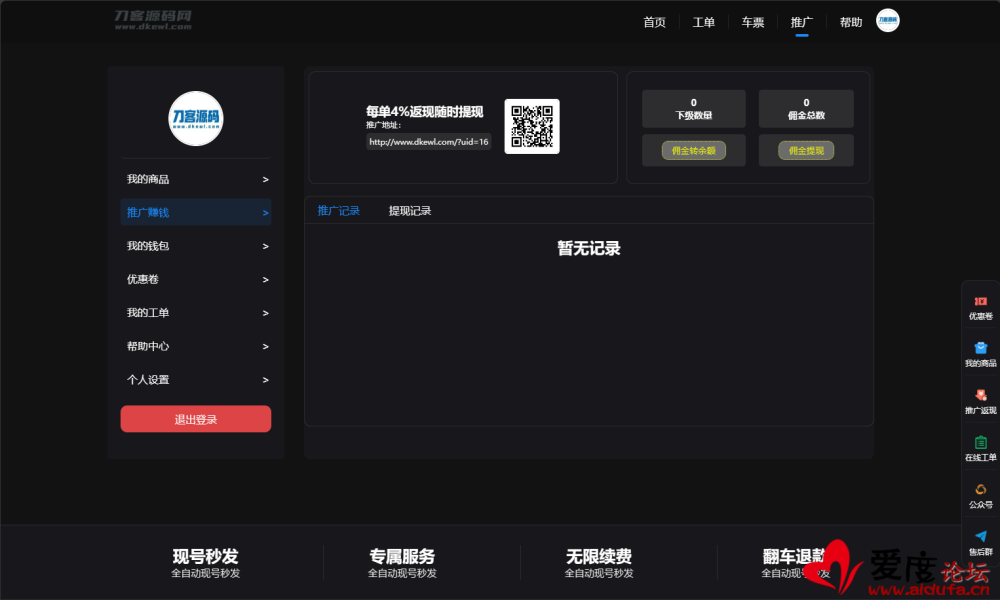The height and width of the screenshot is (600, 1000).
Task: Click the 暂无记录 empty state text
Action: 589,248
